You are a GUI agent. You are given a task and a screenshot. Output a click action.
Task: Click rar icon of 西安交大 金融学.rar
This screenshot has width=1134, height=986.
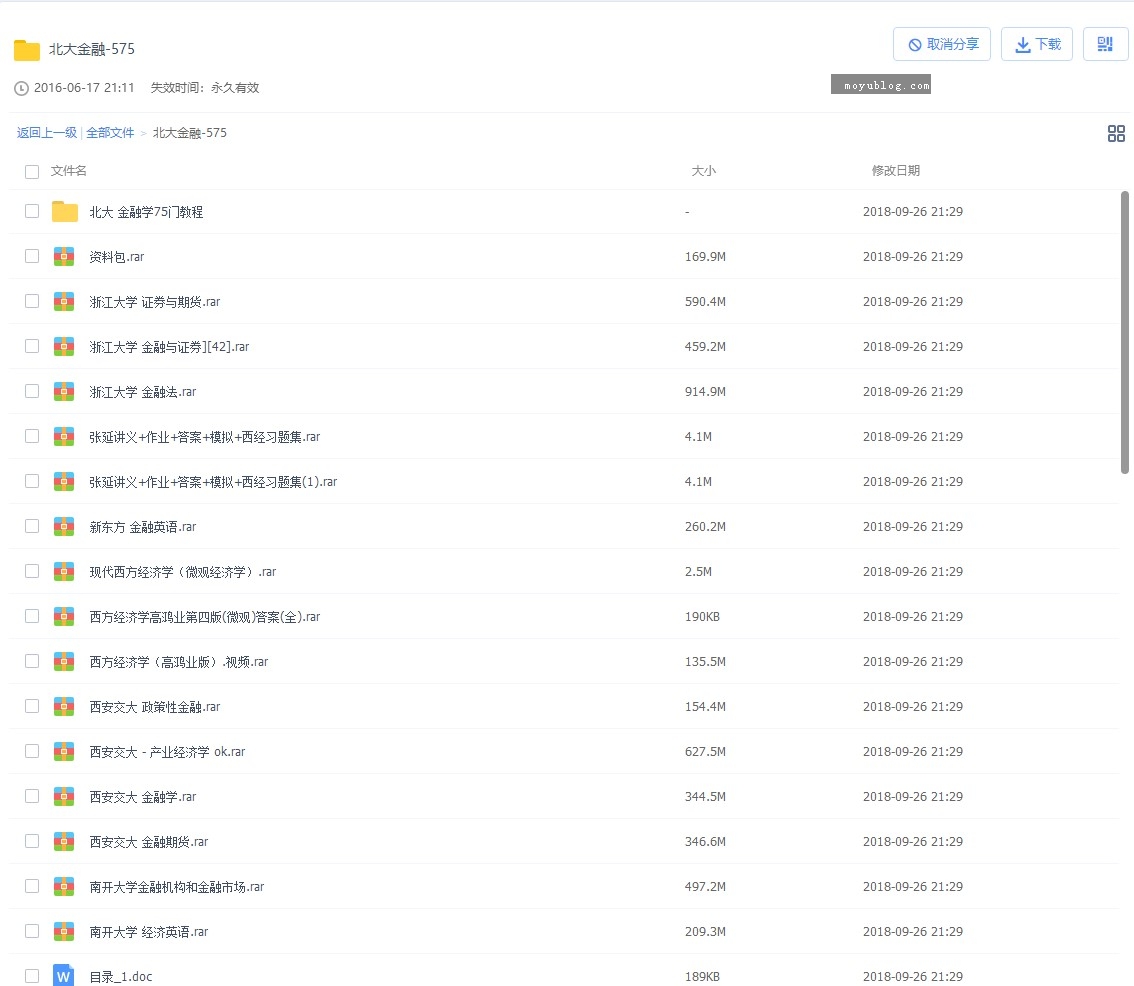(64, 796)
